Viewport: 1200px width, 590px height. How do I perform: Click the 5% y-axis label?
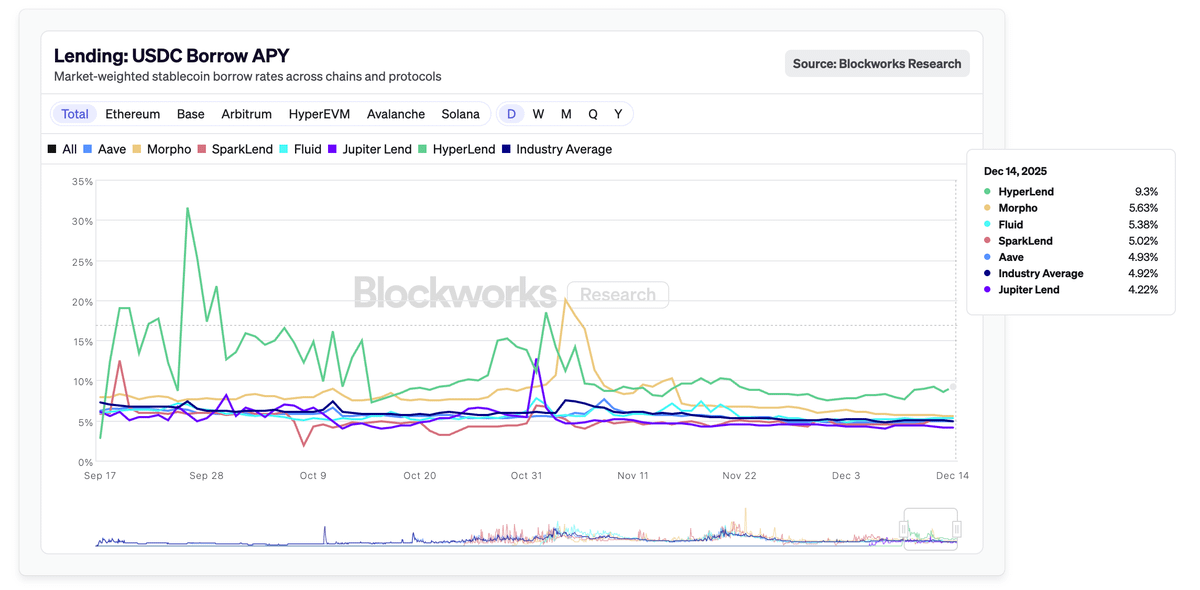point(85,422)
